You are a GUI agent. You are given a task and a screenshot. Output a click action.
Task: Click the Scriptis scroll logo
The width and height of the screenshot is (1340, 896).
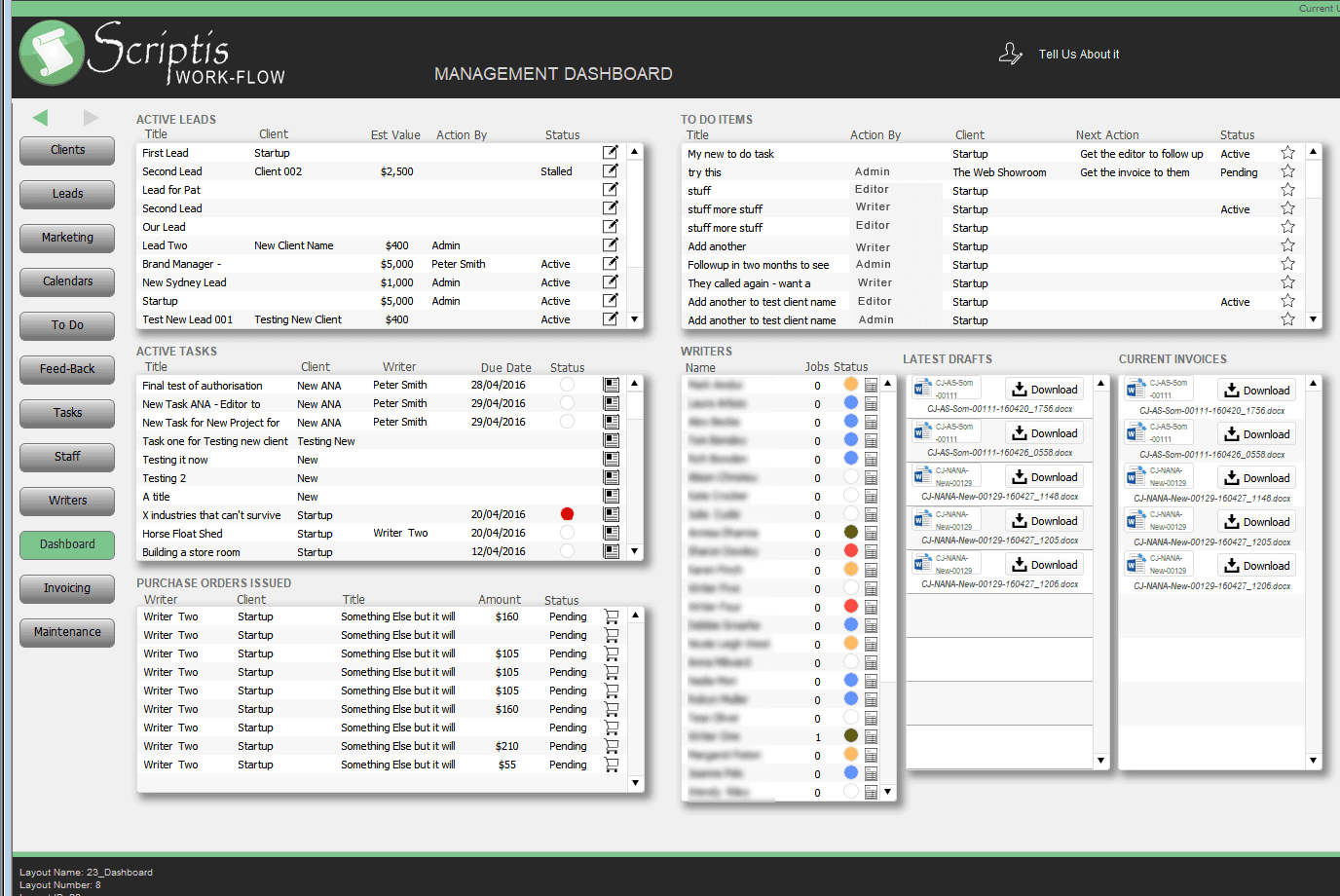pyautogui.click(x=52, y=53)
